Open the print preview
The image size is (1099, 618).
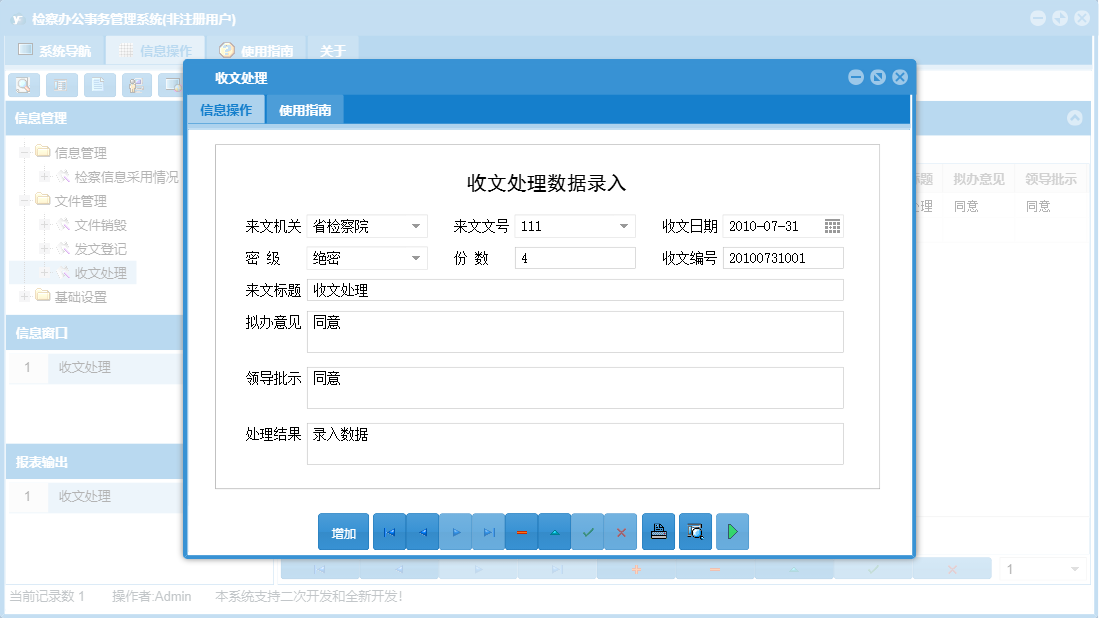[694, 531]
